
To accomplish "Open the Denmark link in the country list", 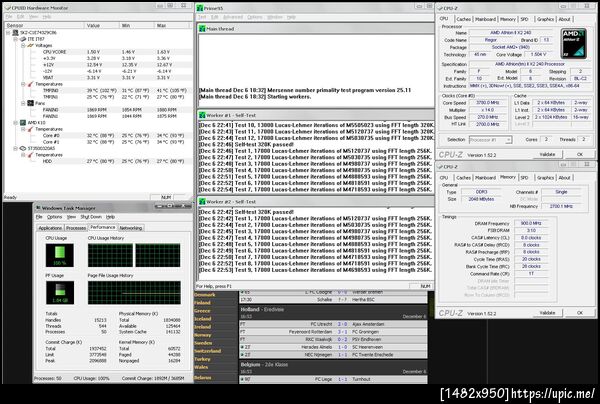I will coord(204,295).
